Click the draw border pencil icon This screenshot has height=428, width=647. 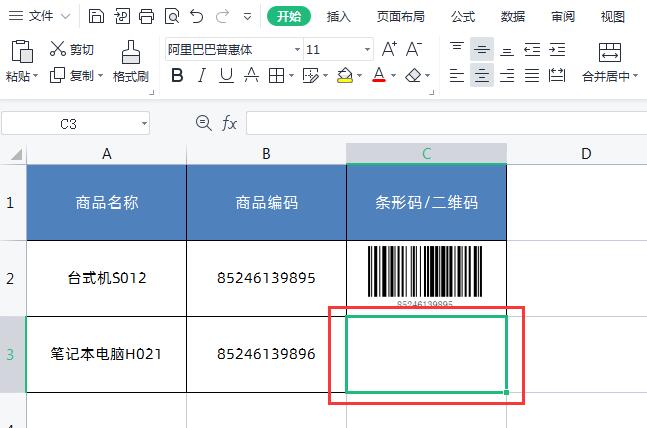point(310,76)
